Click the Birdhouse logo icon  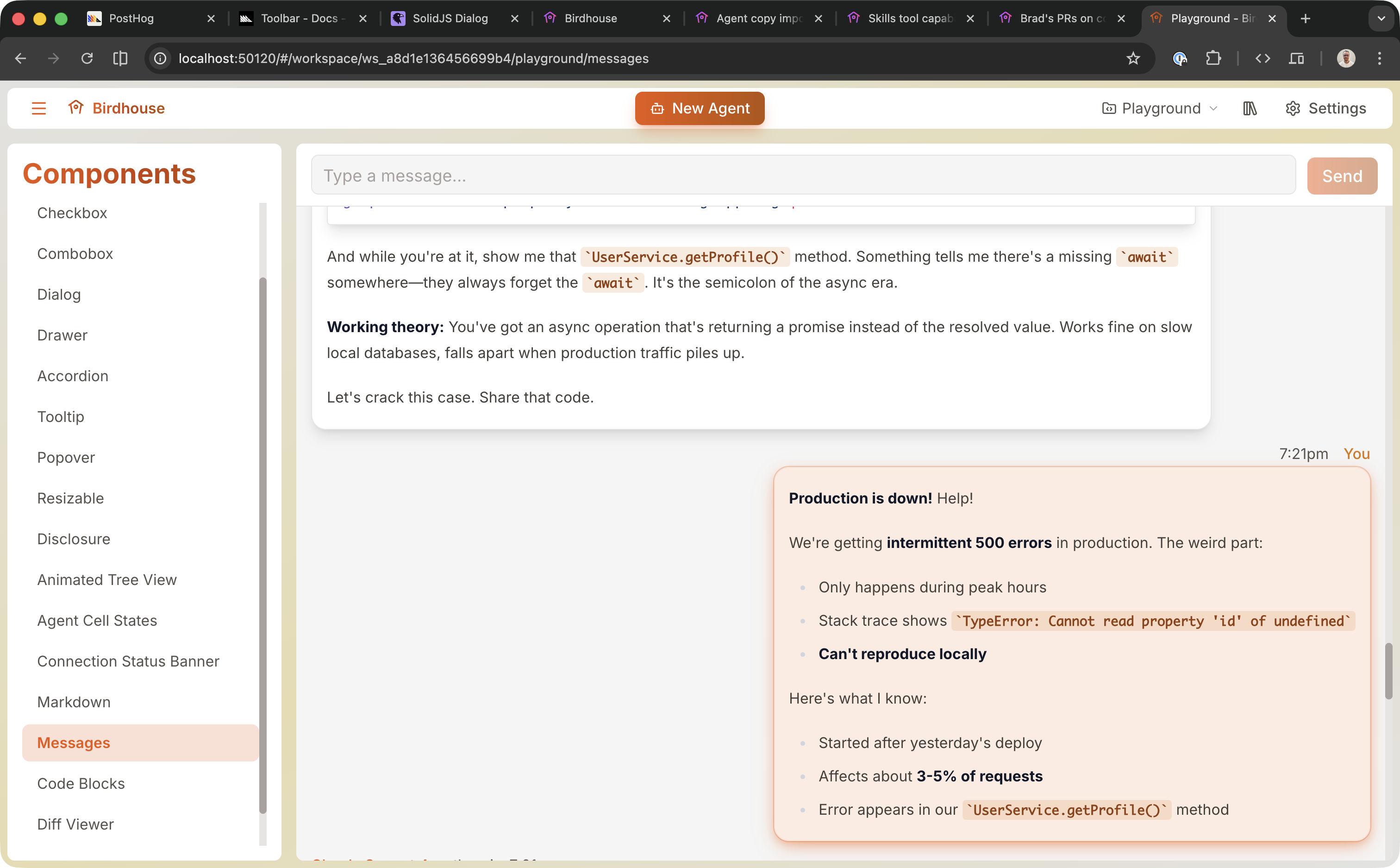[x=76, y=108]
